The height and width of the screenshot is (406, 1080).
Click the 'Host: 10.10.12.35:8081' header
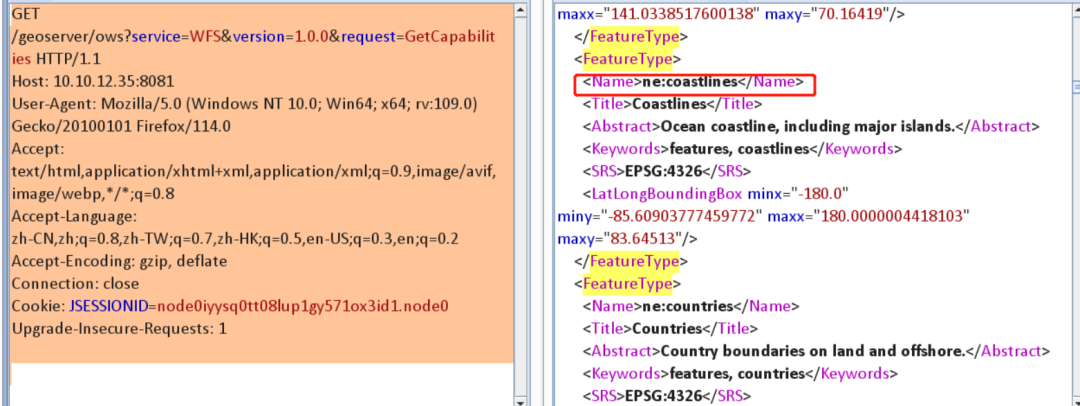(x=93, y=81)
